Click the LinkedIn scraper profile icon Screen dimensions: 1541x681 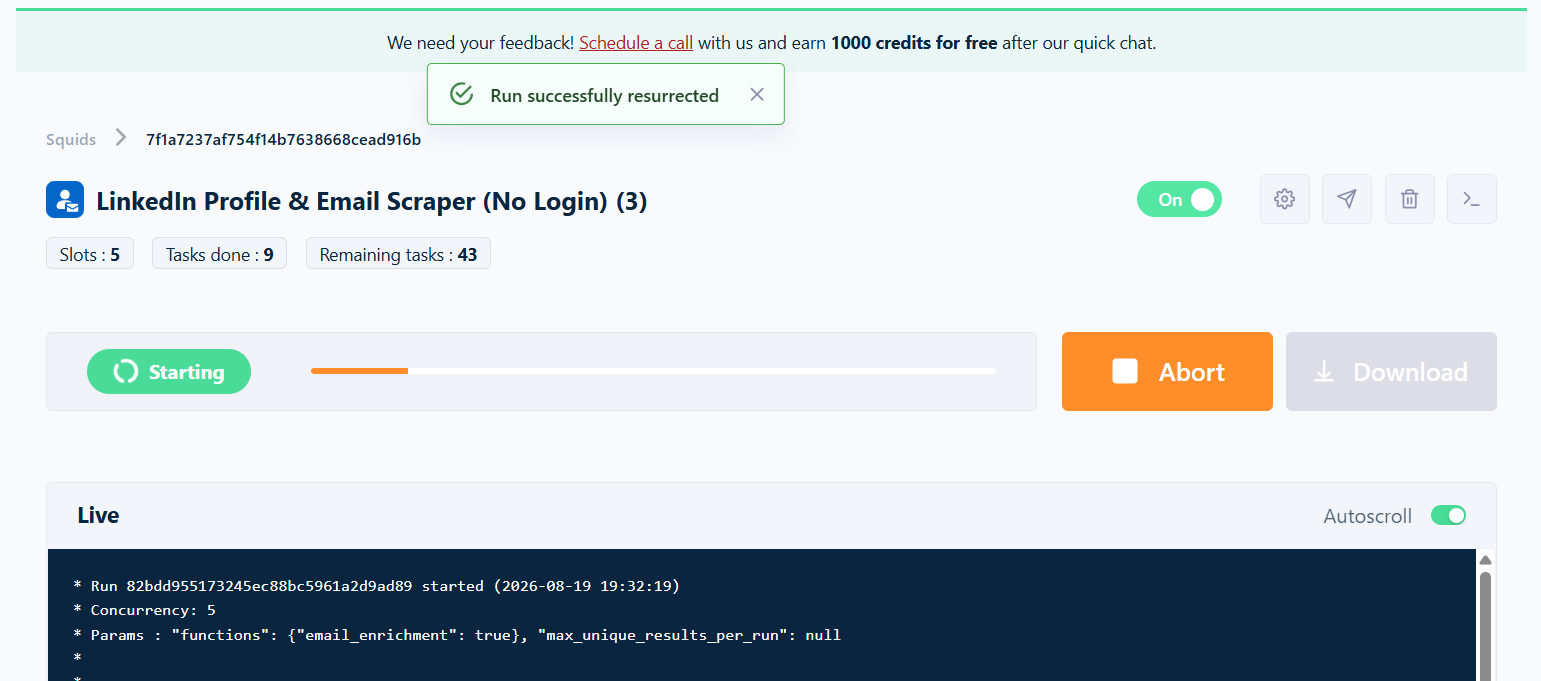tap(65, 200)
